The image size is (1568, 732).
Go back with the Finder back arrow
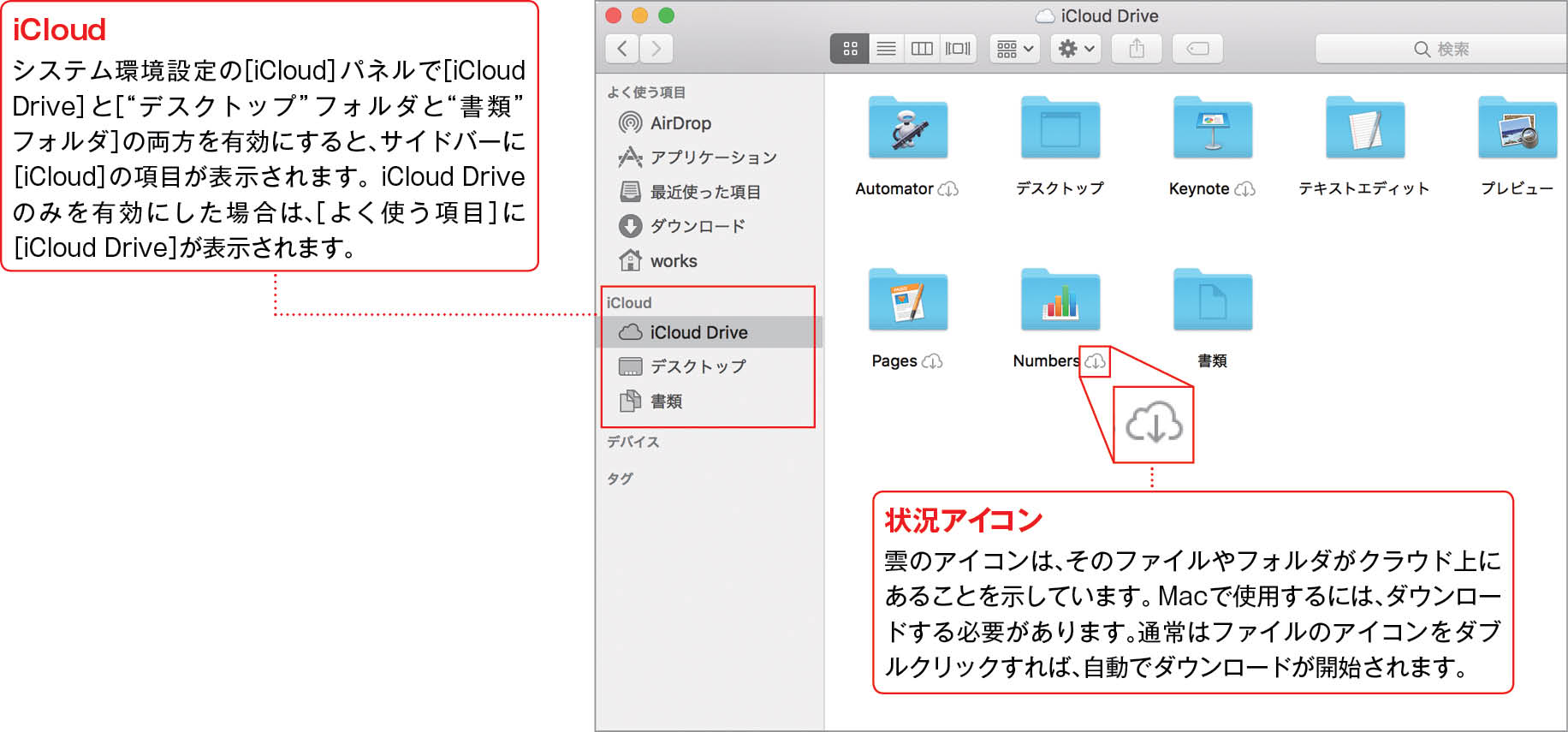pyautogui.click(x=622, y=49)
